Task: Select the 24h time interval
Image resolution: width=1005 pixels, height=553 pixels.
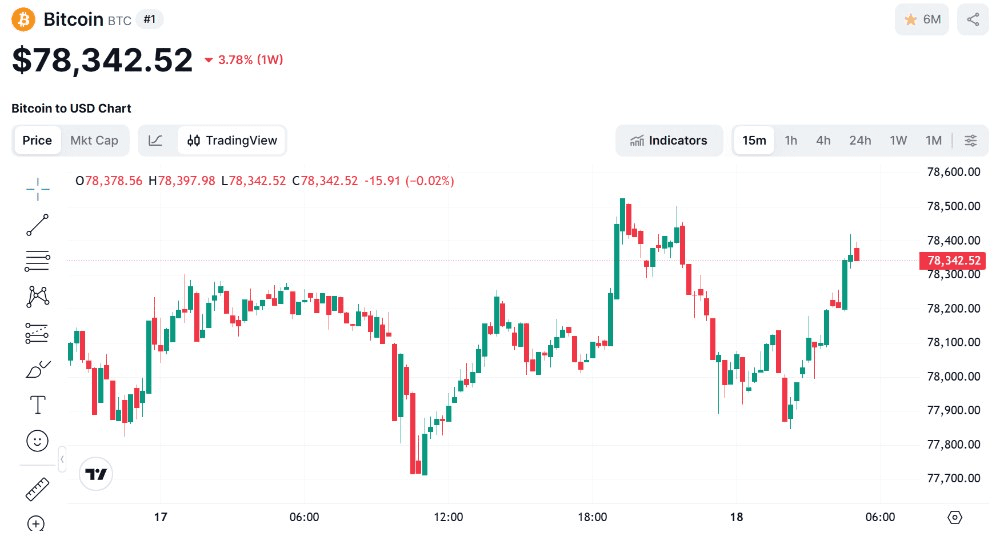Action: [860, 140]
